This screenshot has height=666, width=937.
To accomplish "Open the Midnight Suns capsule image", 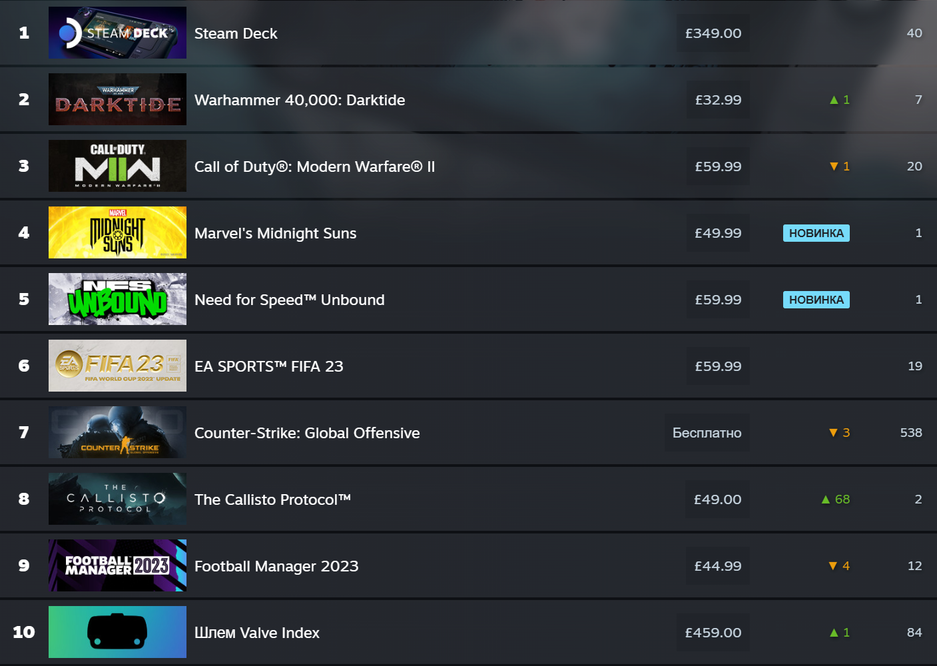I will click(117, 232).
